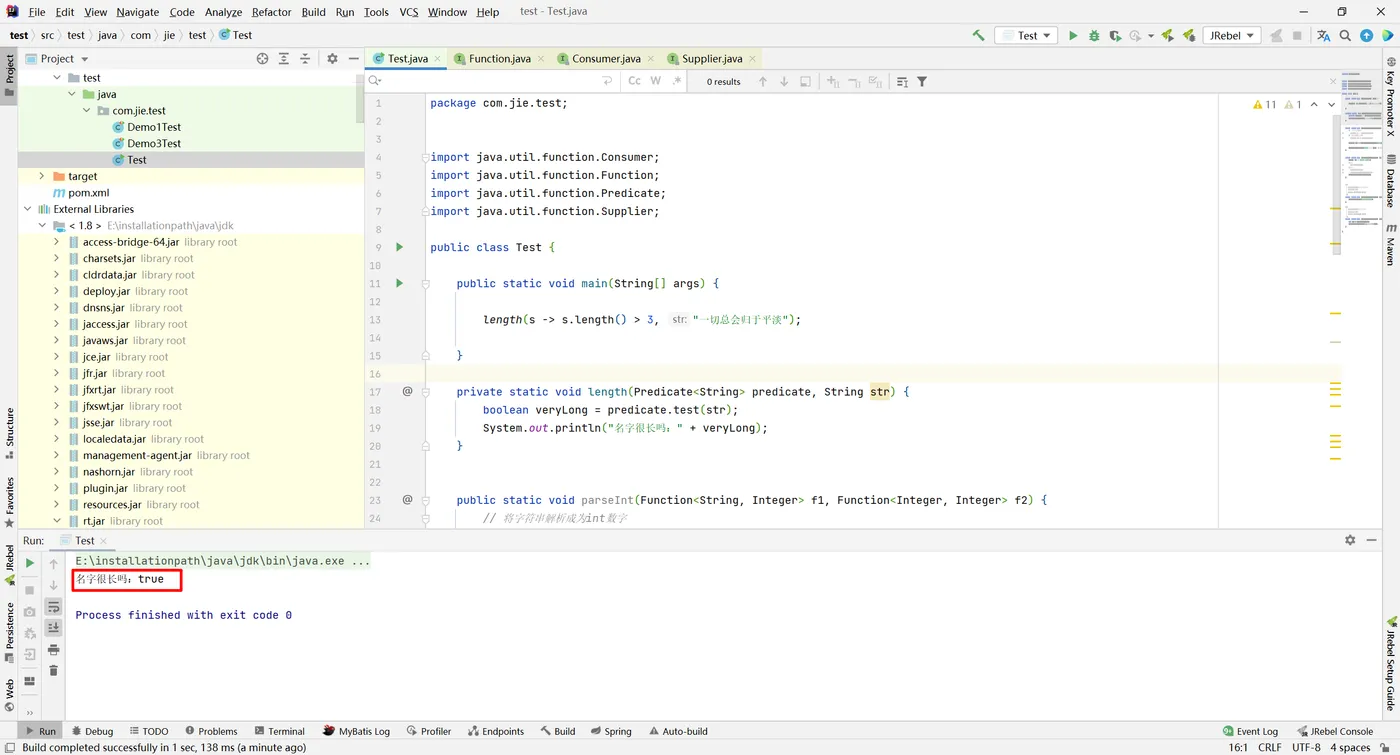The width and height of the screenshot is (1400, 755).
Task: Open the Maven side panel
Action: [x=1390, y=244]
